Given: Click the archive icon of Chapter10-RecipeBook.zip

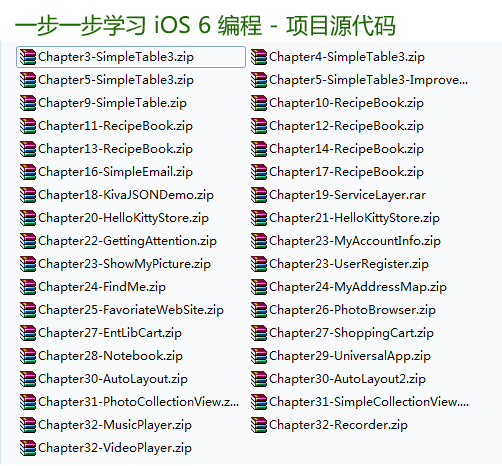Looking at the screenshot, I should 259,103.
